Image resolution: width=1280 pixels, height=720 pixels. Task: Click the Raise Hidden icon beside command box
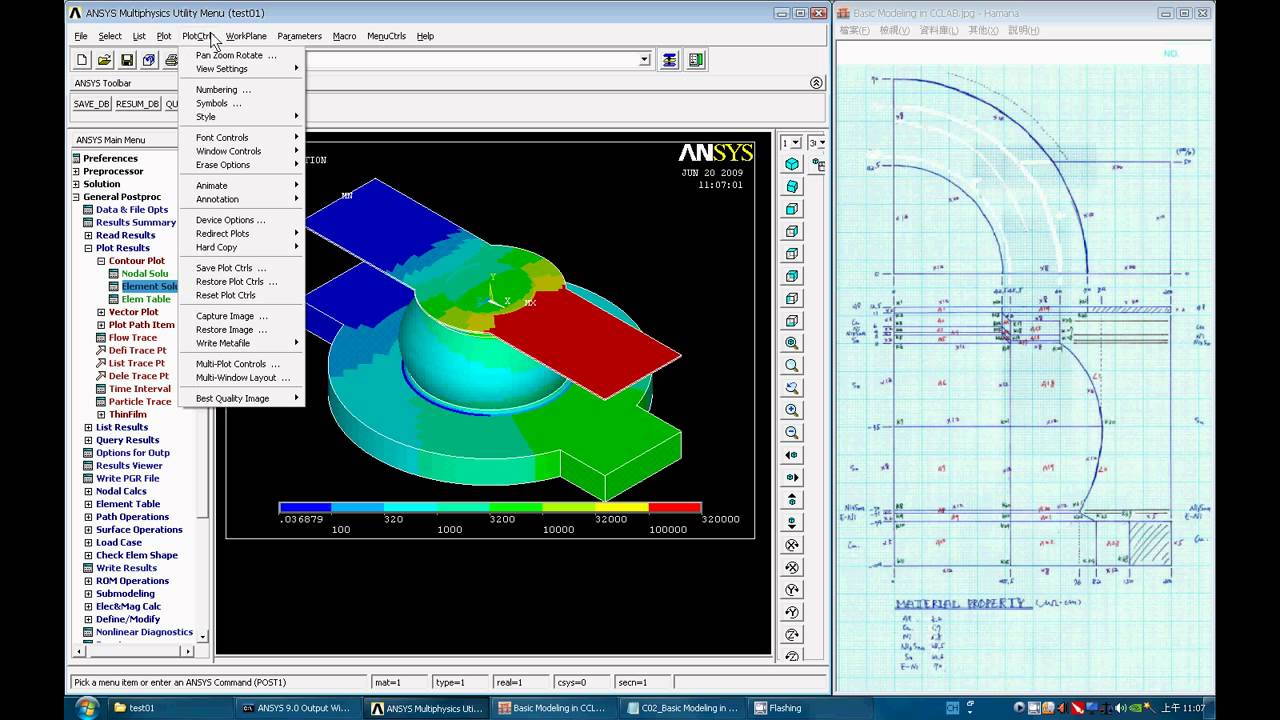(669, 60)
